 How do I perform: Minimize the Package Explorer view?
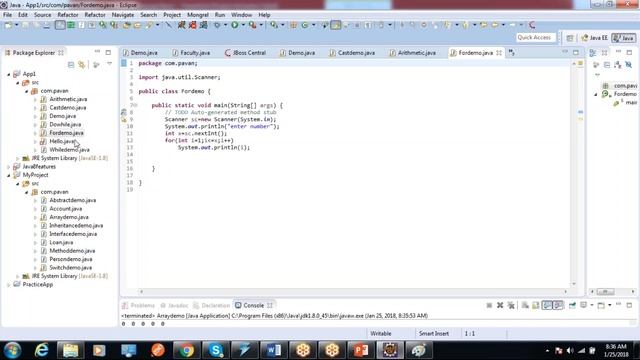97,52
